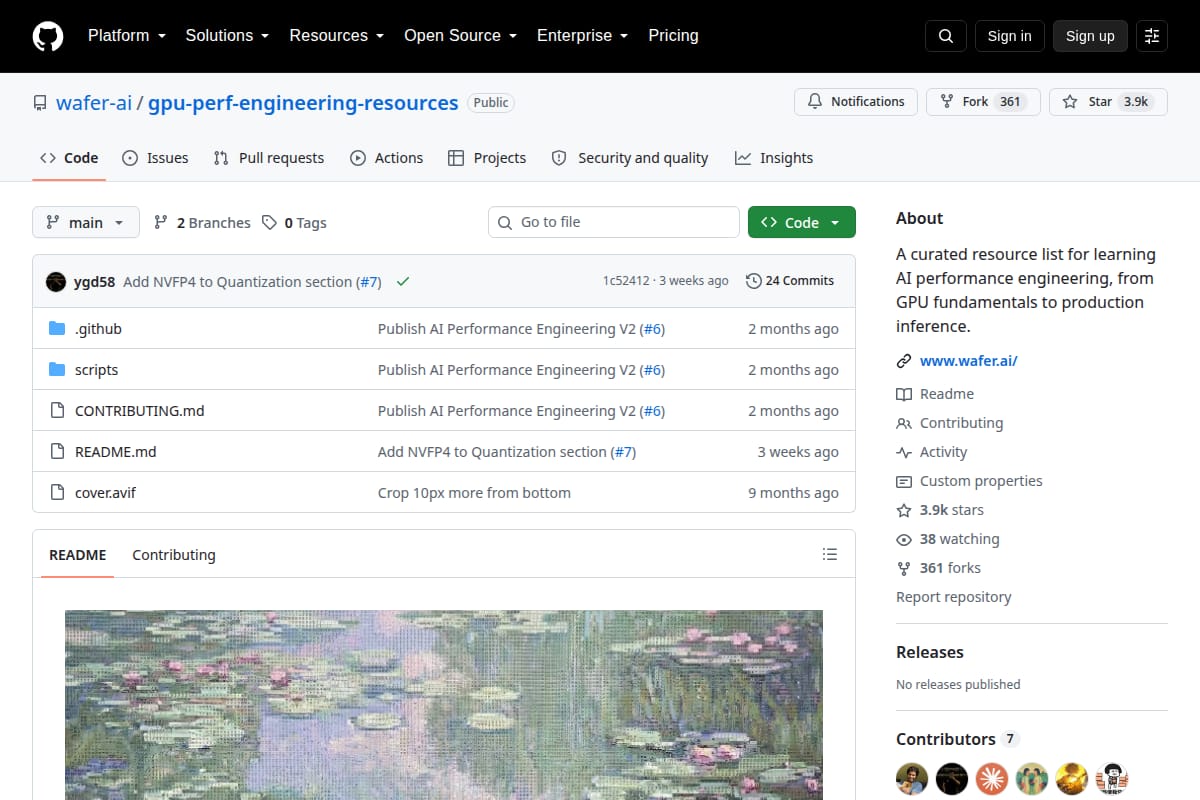Click Report repository link
The image size is (1200, 800).
(x=954, y=597)
